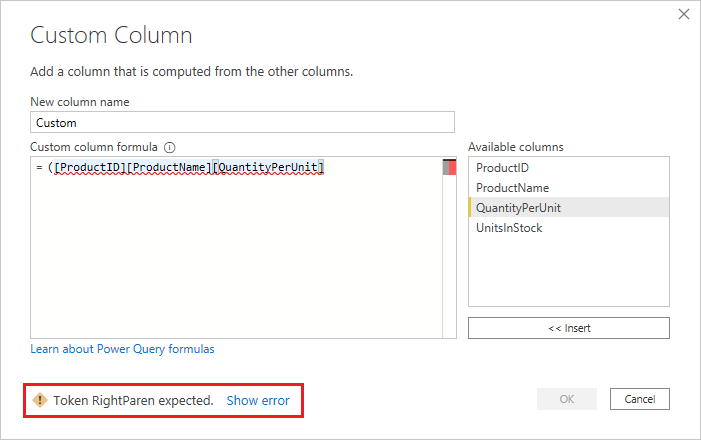
Task: Close the Custom Column dialog with X
Action: pos(684,14)
